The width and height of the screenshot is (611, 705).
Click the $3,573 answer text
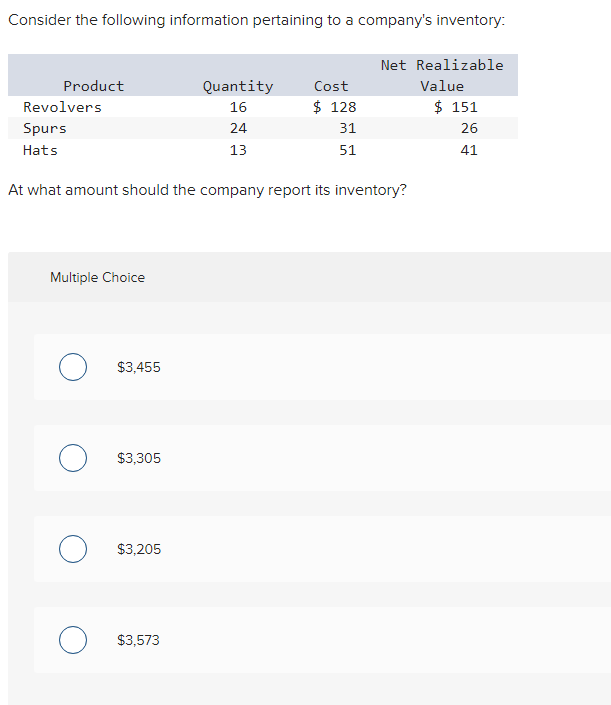tap(138, 640)
